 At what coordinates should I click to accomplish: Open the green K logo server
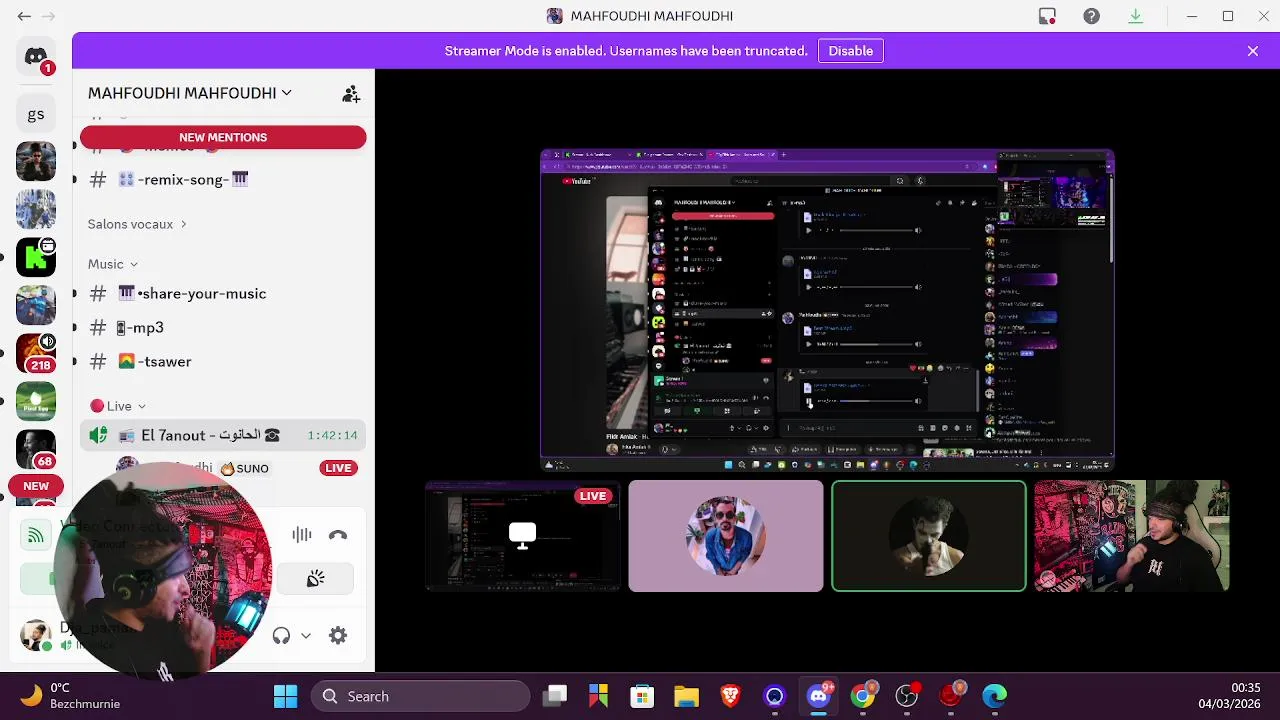coord(36,257)
